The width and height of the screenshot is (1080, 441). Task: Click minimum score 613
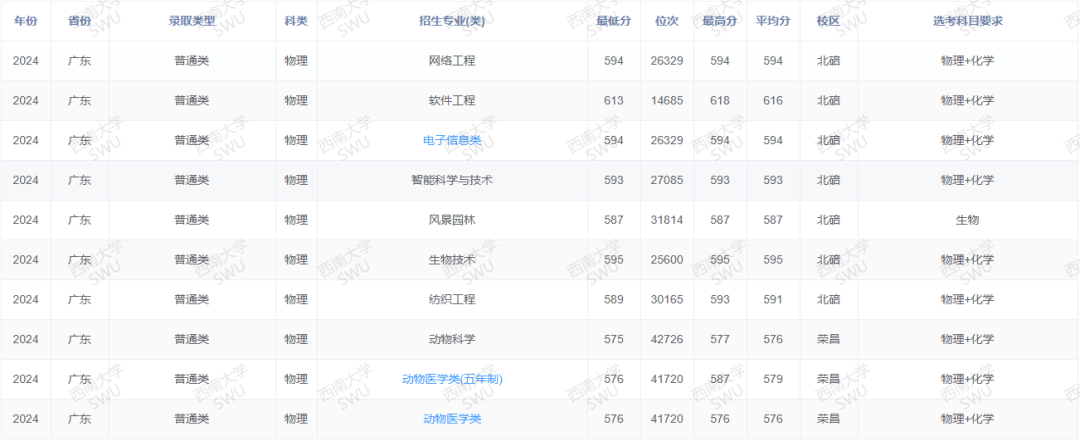[x=614, y=101]
